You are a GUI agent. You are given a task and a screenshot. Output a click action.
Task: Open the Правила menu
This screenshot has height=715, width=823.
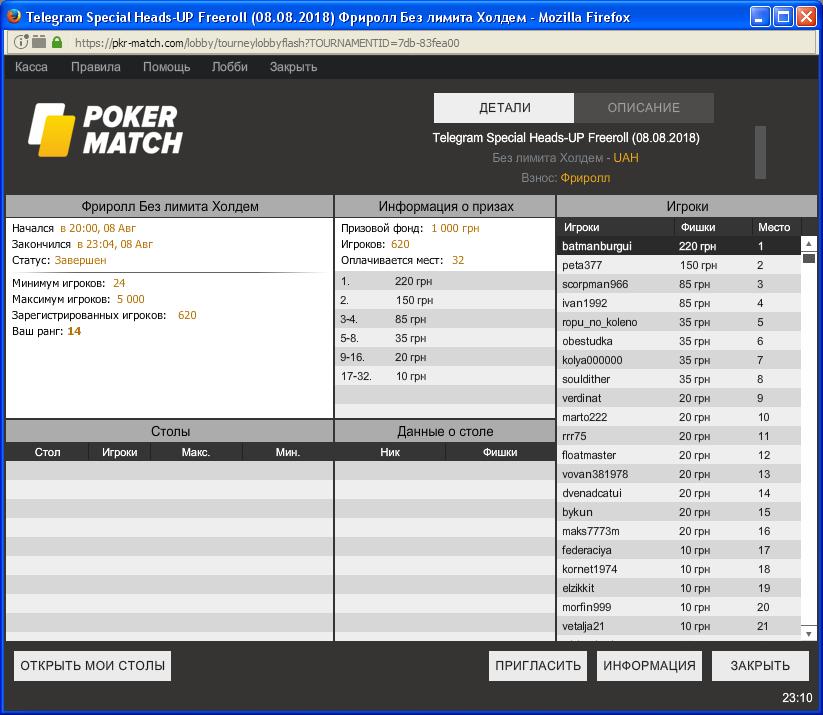[96, 67]
